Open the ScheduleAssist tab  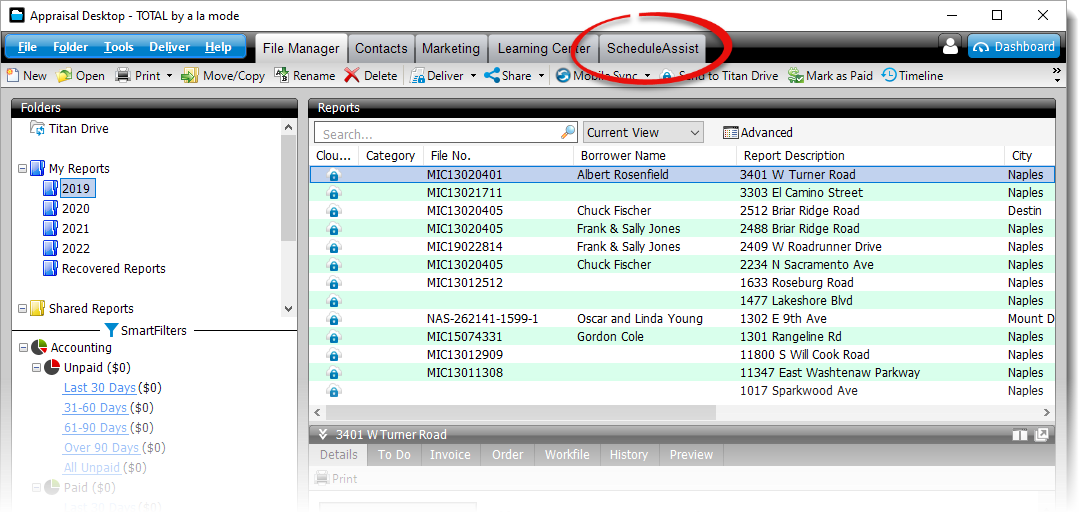652,48
